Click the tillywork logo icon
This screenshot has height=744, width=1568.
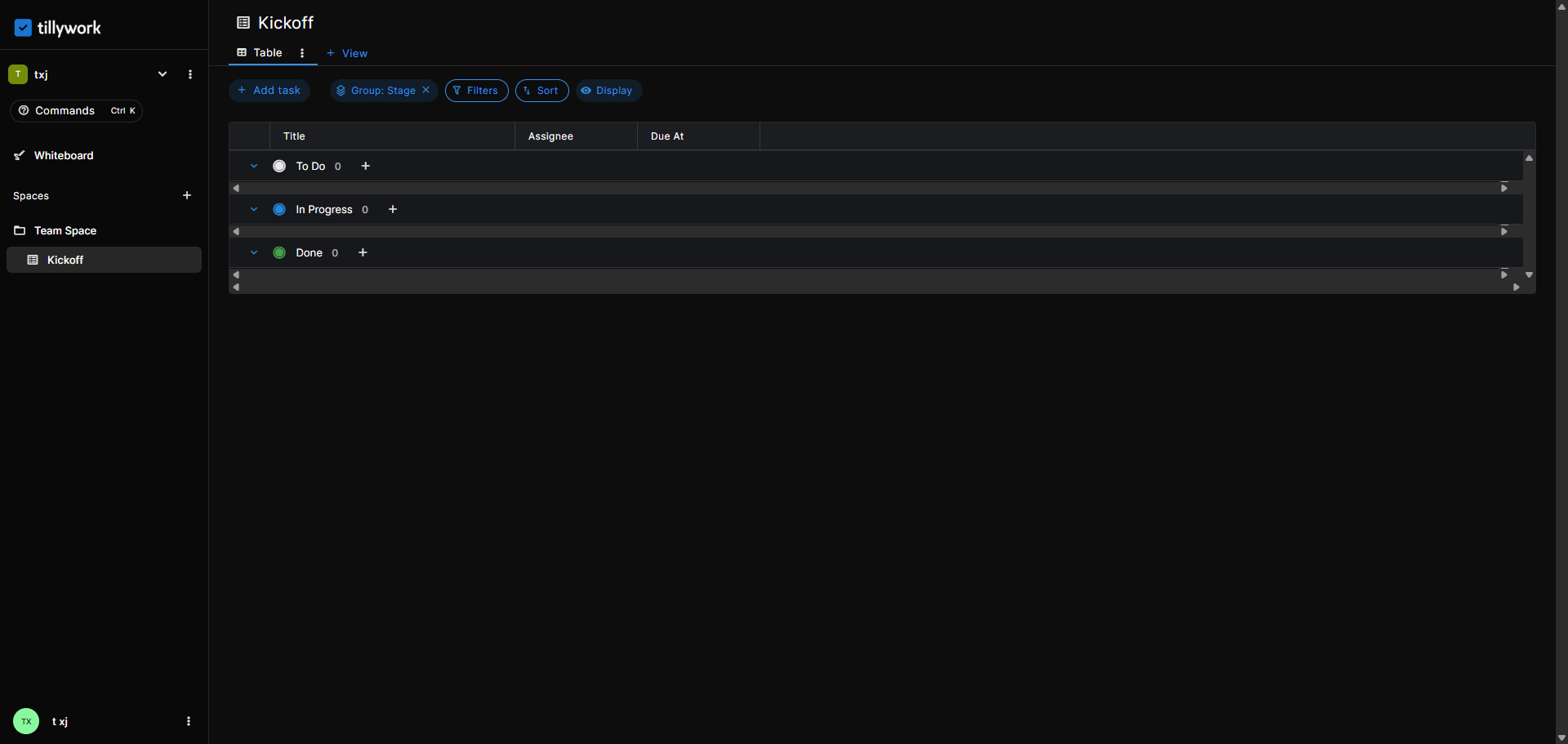point(23,28)
